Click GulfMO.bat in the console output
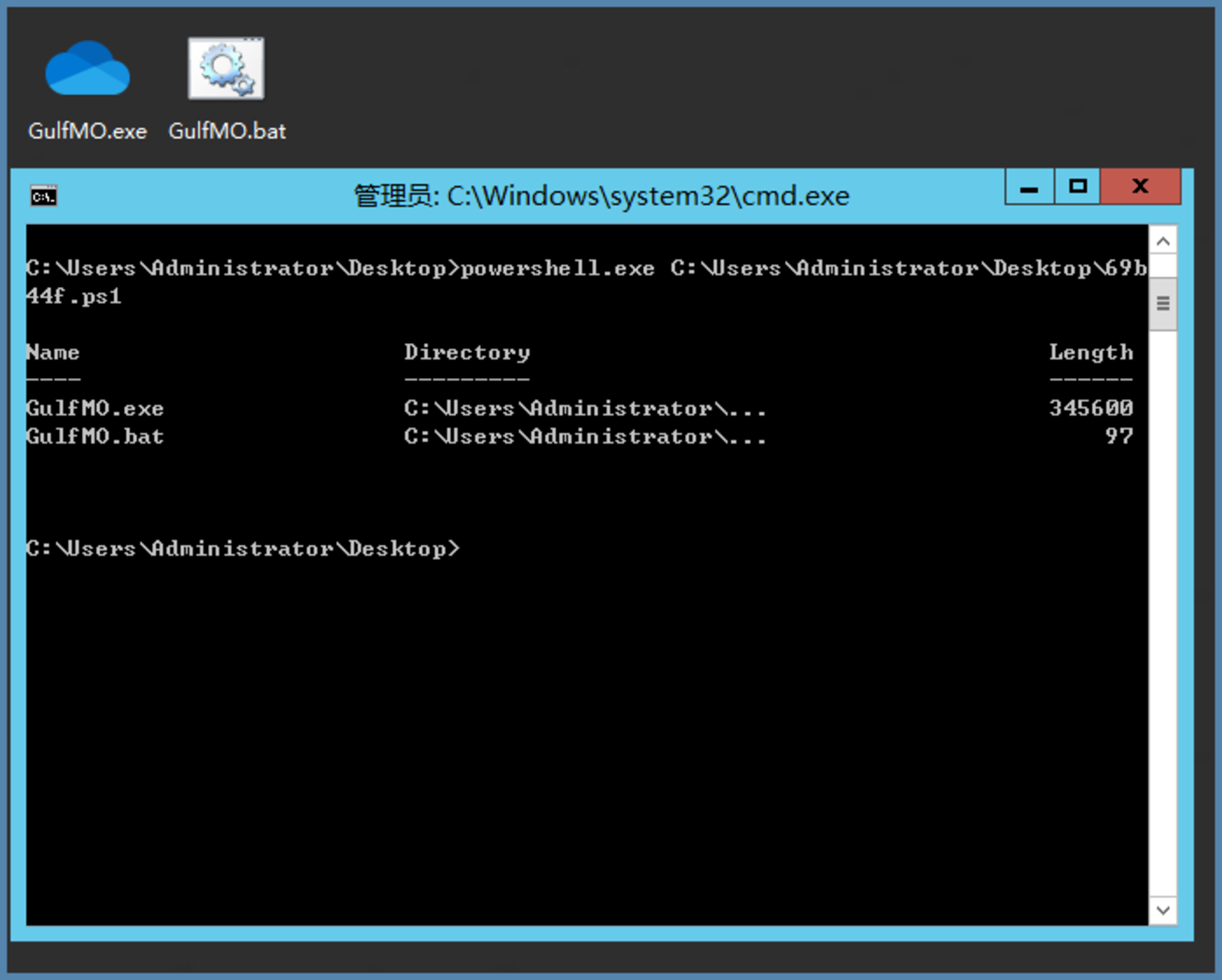 click(x=95, y=436)
